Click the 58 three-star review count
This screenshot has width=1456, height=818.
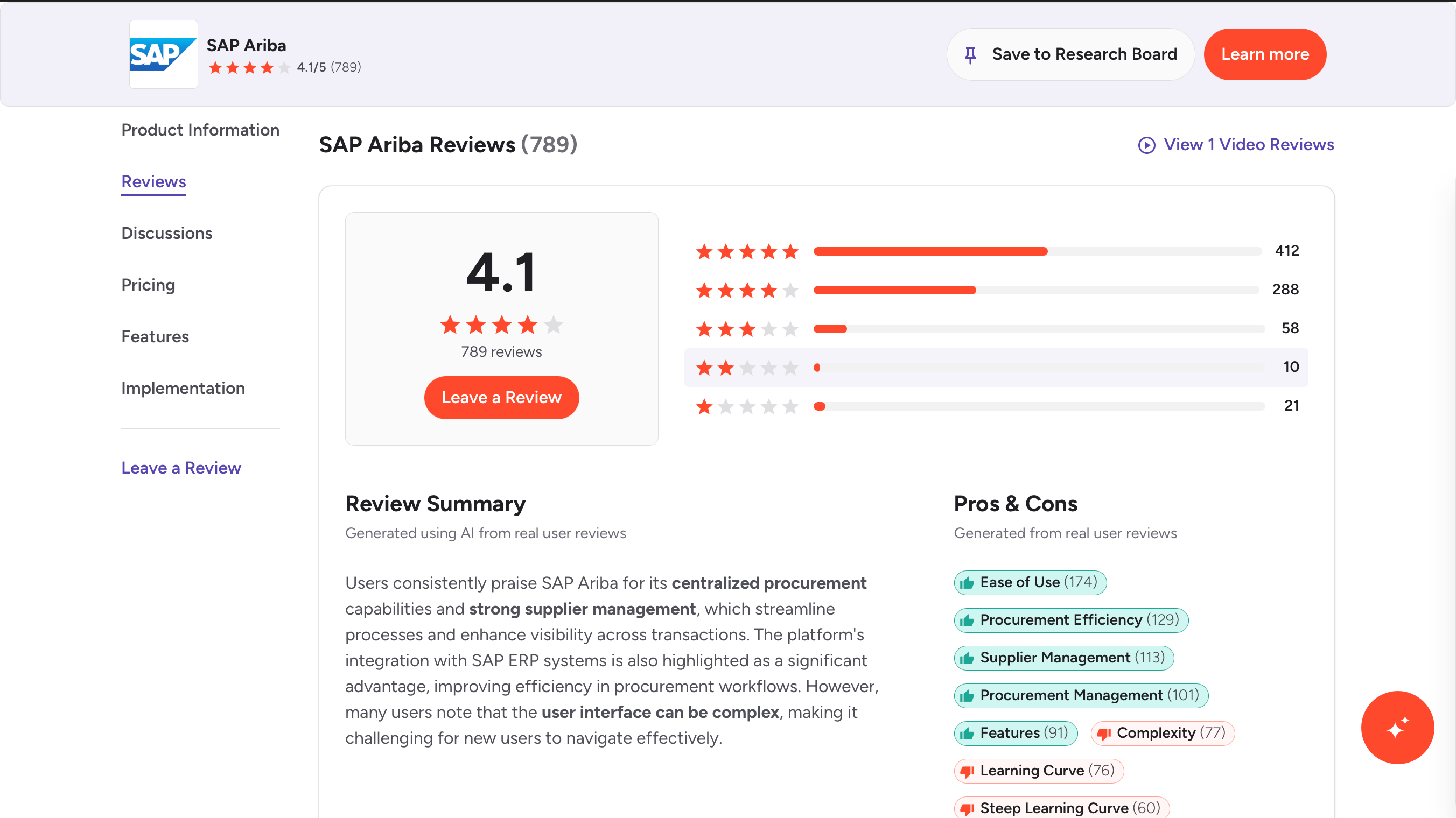click(1290, 328)
